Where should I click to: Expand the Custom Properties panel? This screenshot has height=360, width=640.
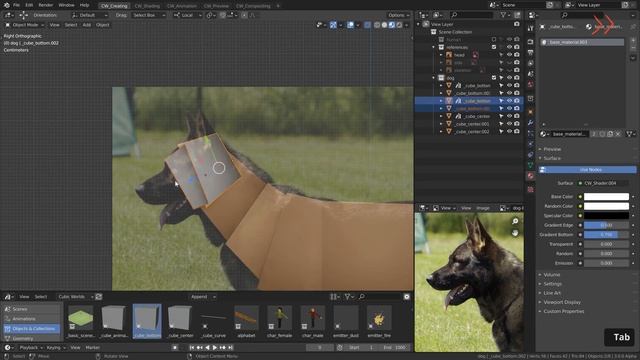click(x=563, y=311)
